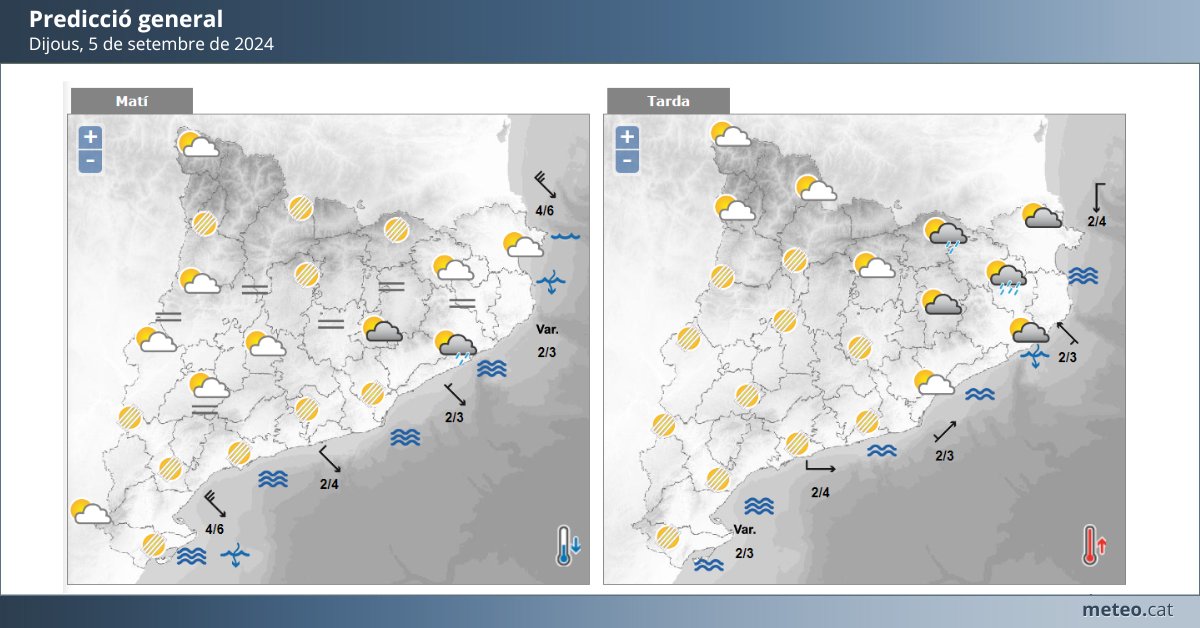Image resolution: width=1200 pixels, height=628 pixels.
Task: Click the waves icon next to the Matí rain shower
Action: click(x=492, y=368)
